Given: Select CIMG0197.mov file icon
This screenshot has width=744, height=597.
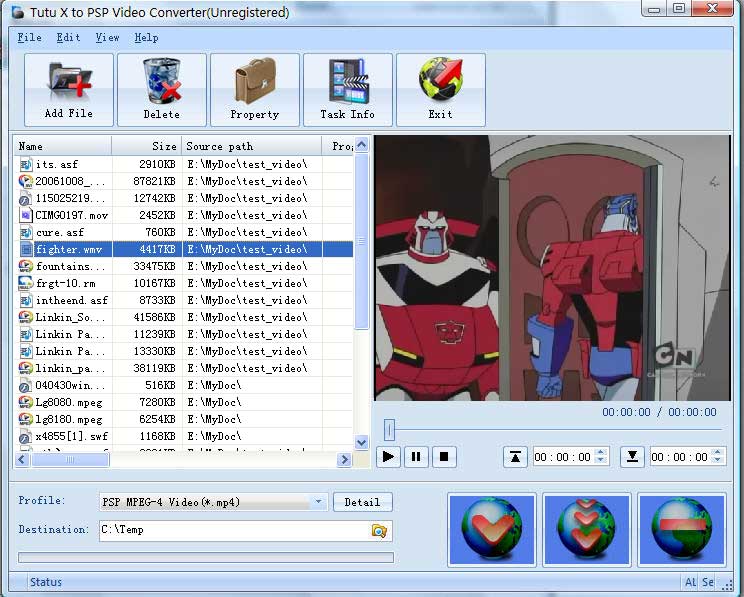Looking at the screenshot, I should click(26, 215).
